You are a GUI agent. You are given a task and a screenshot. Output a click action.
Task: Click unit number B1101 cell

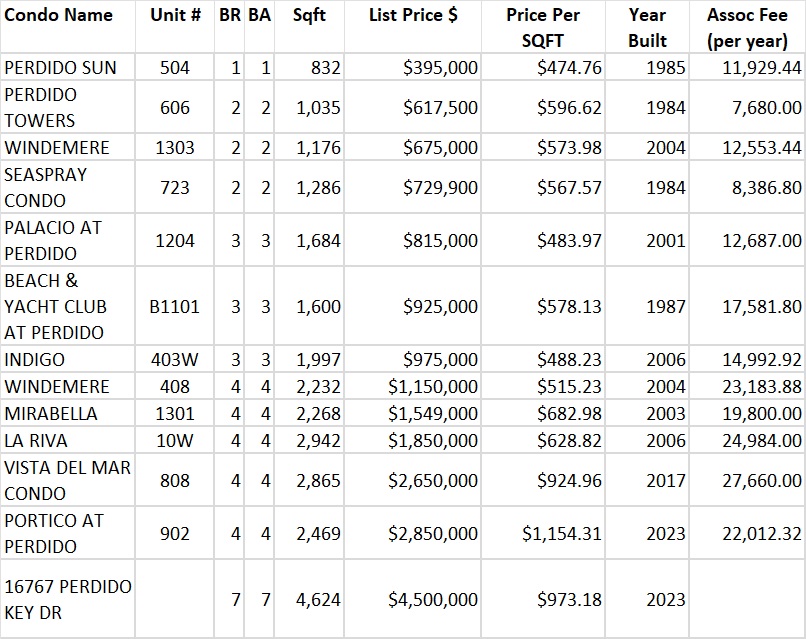(x=175, y=307)
